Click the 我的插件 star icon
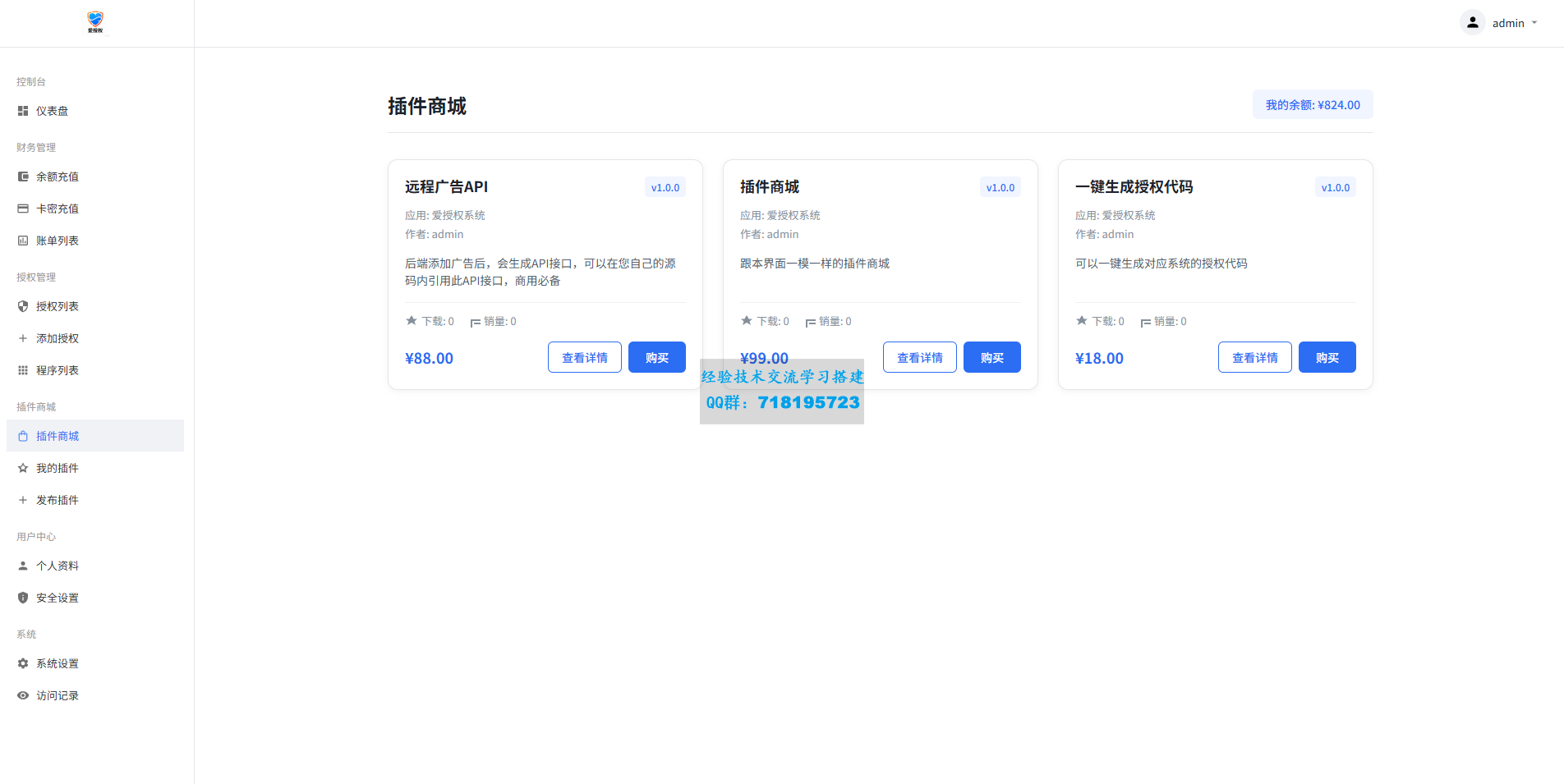Screen dimensions: 1564x784 pos(23,468)
